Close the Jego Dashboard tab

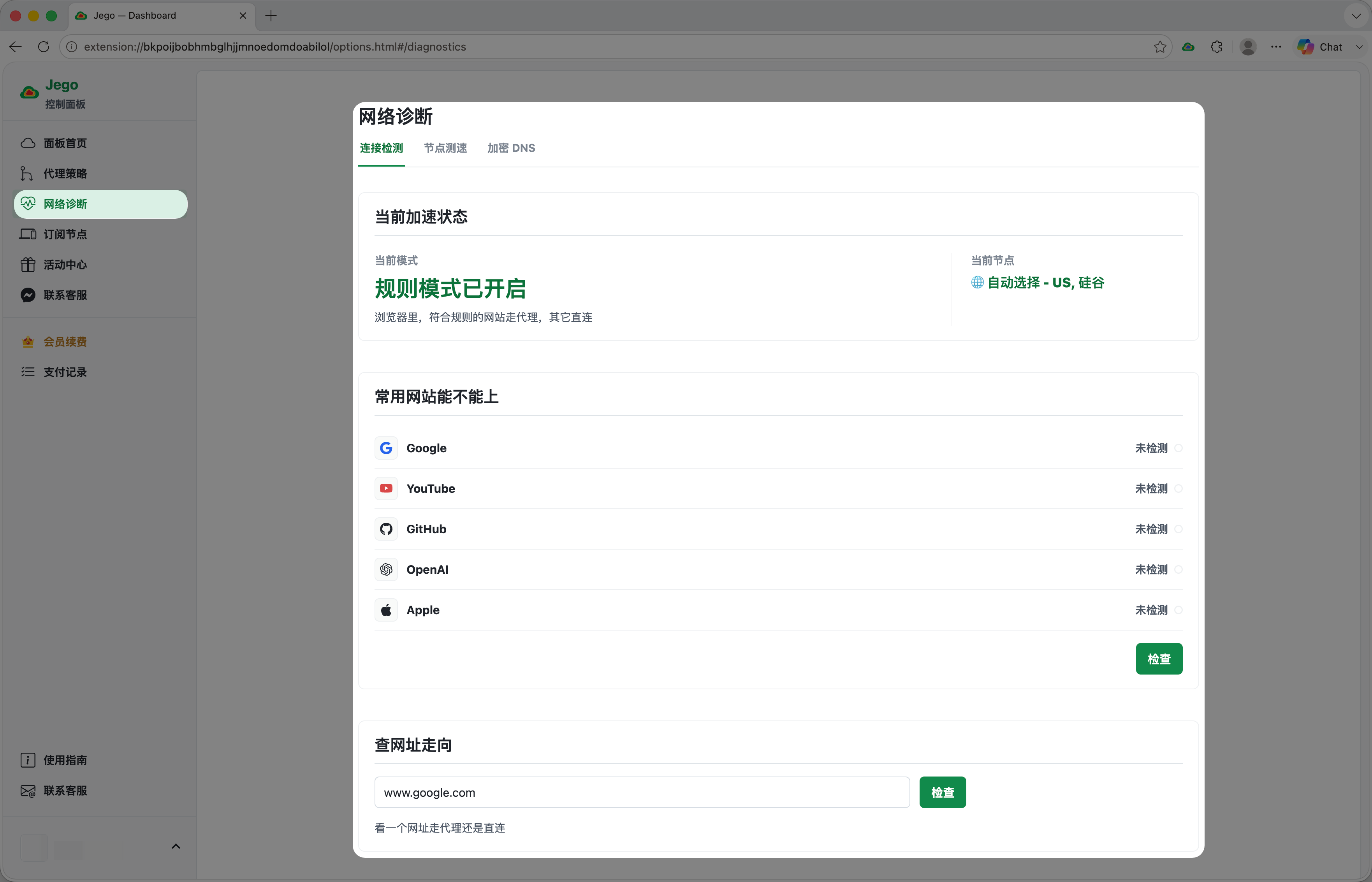243,16
